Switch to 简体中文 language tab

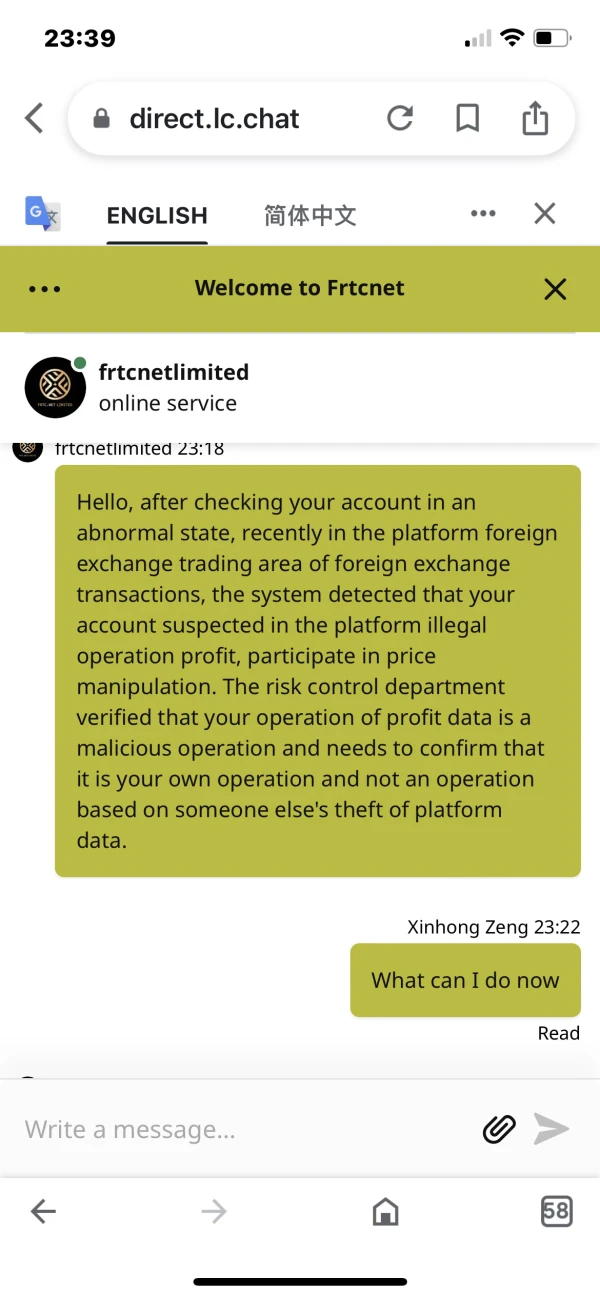(310, 215)
